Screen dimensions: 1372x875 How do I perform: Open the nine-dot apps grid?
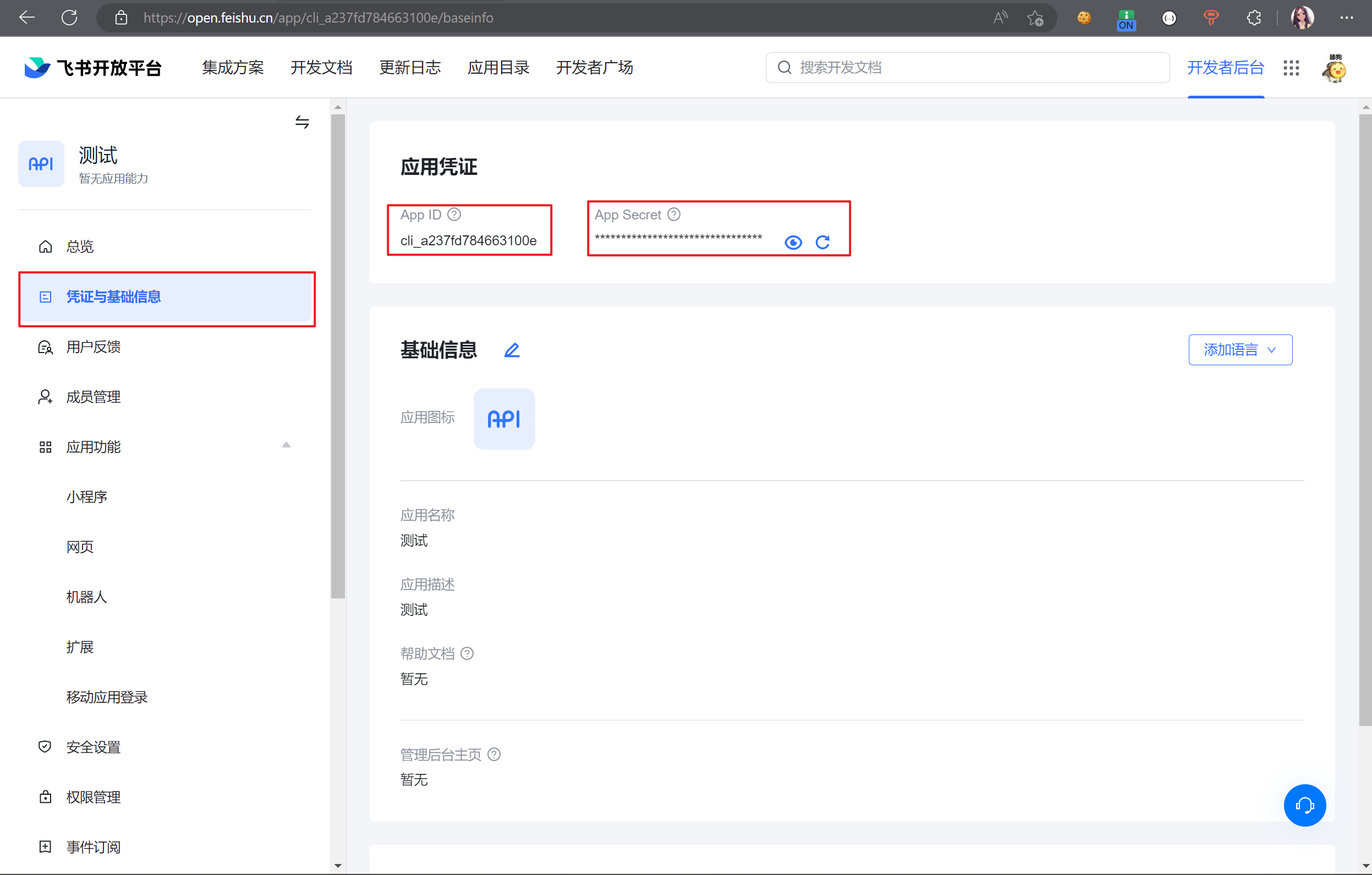1291,68
